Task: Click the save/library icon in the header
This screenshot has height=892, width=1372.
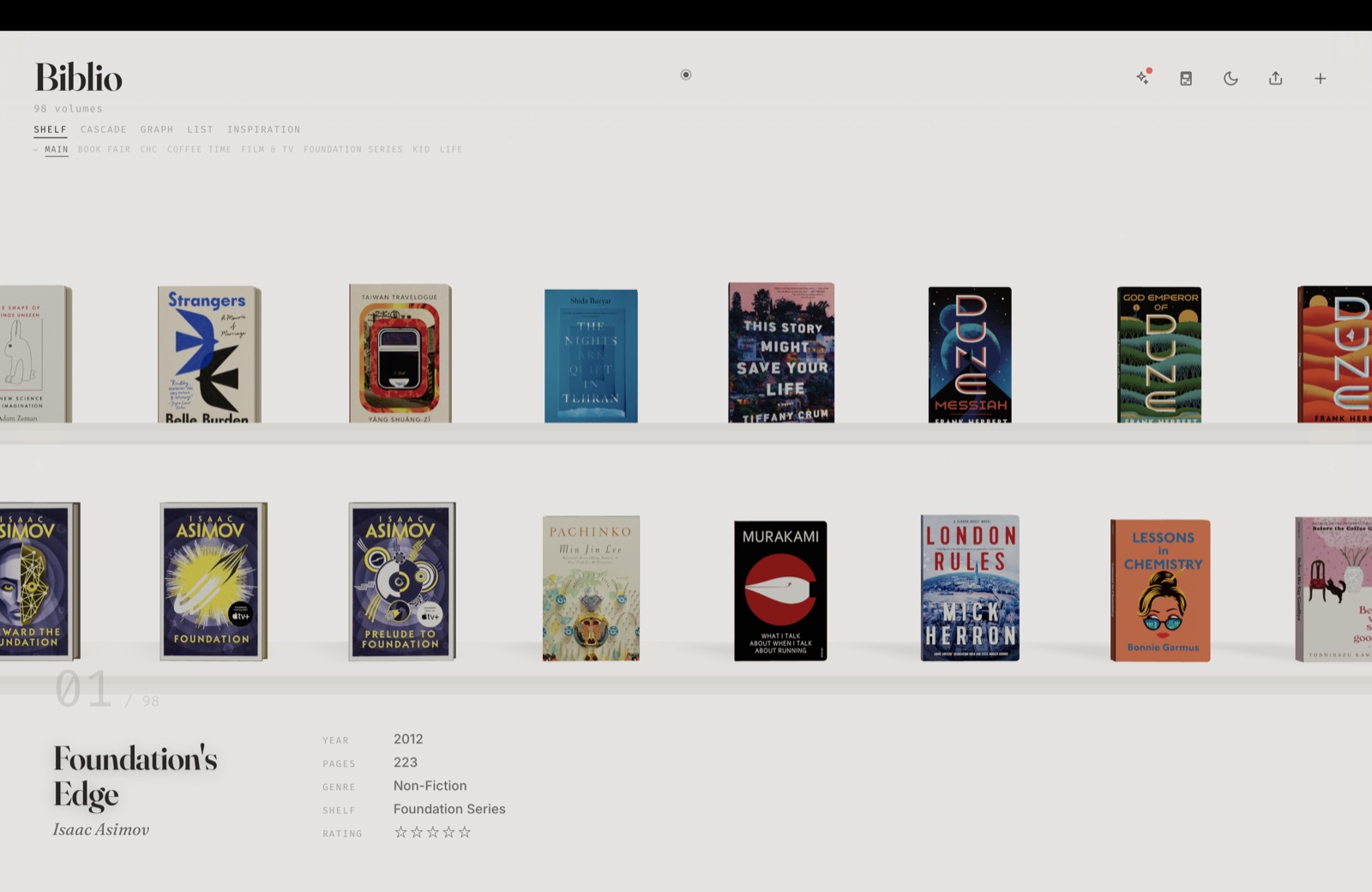Action: click(1186, 78)
